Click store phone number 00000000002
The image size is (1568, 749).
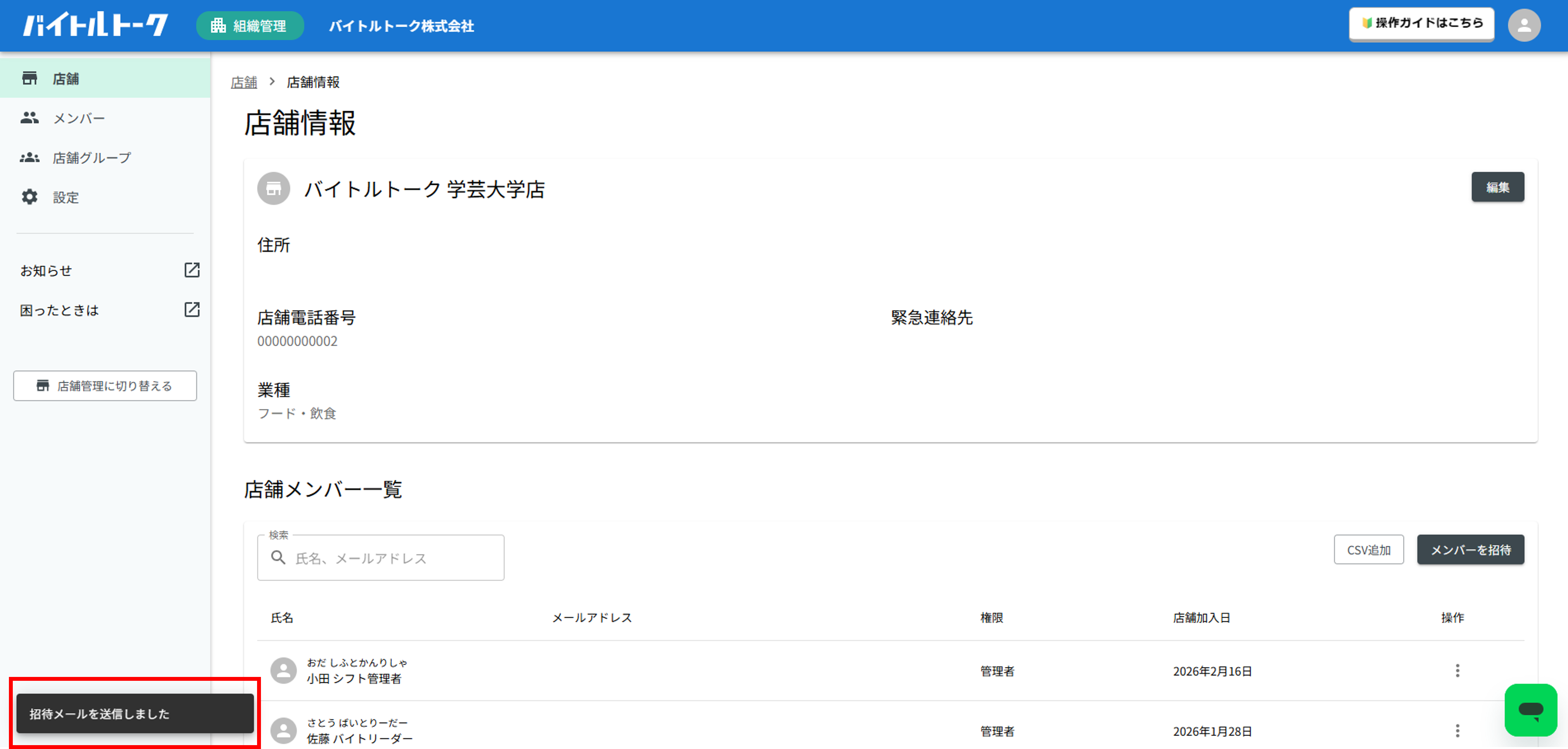tap(297, 341)
